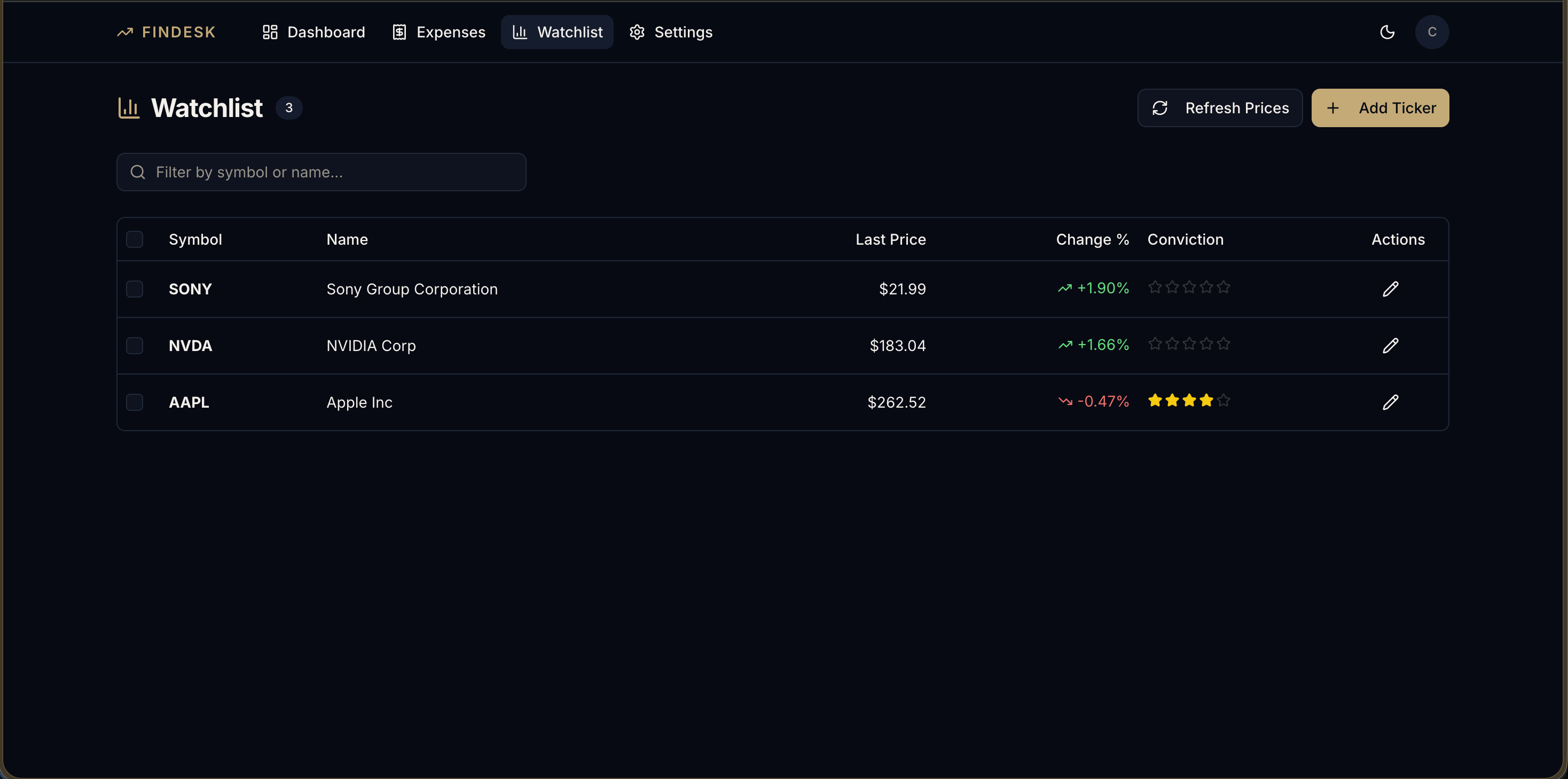This screenshot has width=1568, height=779.
Task: Click the Add Ticker button
Action: coord(1379,108)
